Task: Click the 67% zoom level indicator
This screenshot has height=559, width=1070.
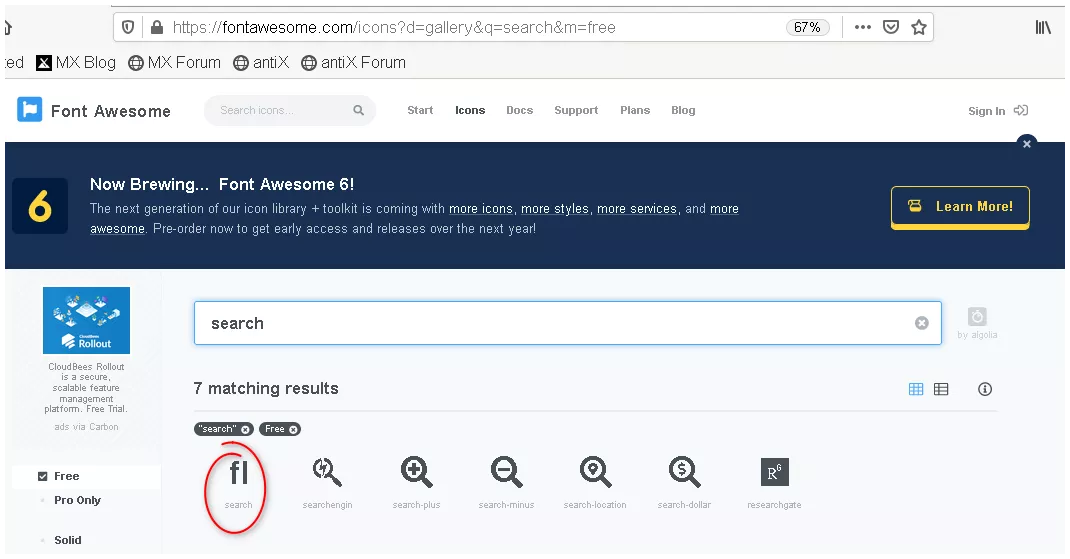Action: tap(807, 27)
